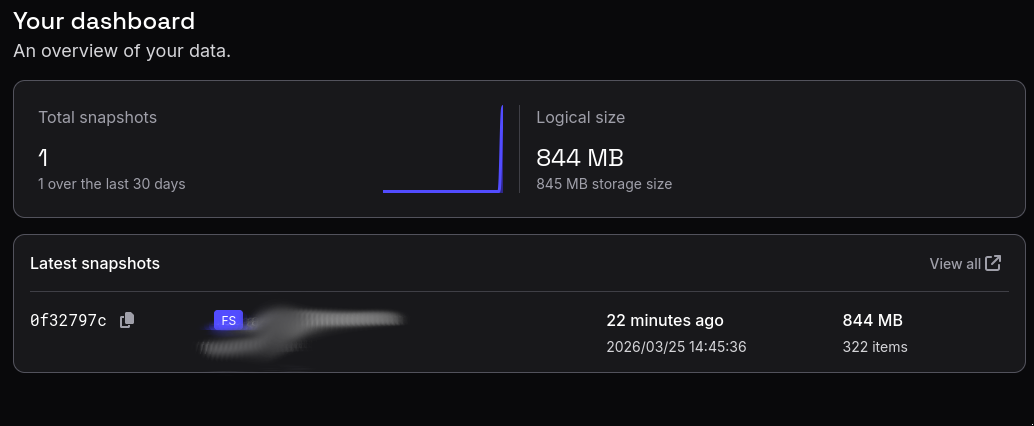Viewport: 1034px width, 426px height.
Task: Click the 'Latest snapshots' heading
Action: click(x=95, y=263)
